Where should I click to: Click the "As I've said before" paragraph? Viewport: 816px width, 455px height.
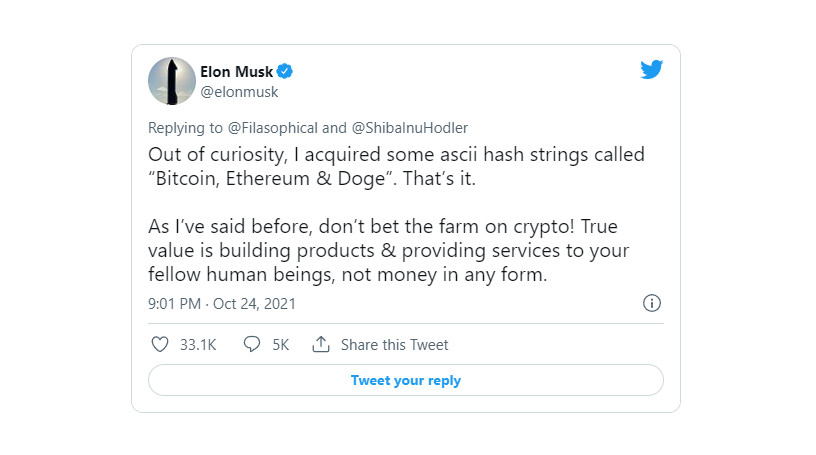(x=388, y=250)
